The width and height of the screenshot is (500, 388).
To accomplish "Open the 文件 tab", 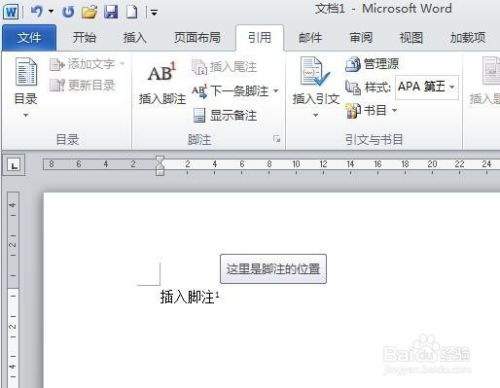I will (29, 37).
